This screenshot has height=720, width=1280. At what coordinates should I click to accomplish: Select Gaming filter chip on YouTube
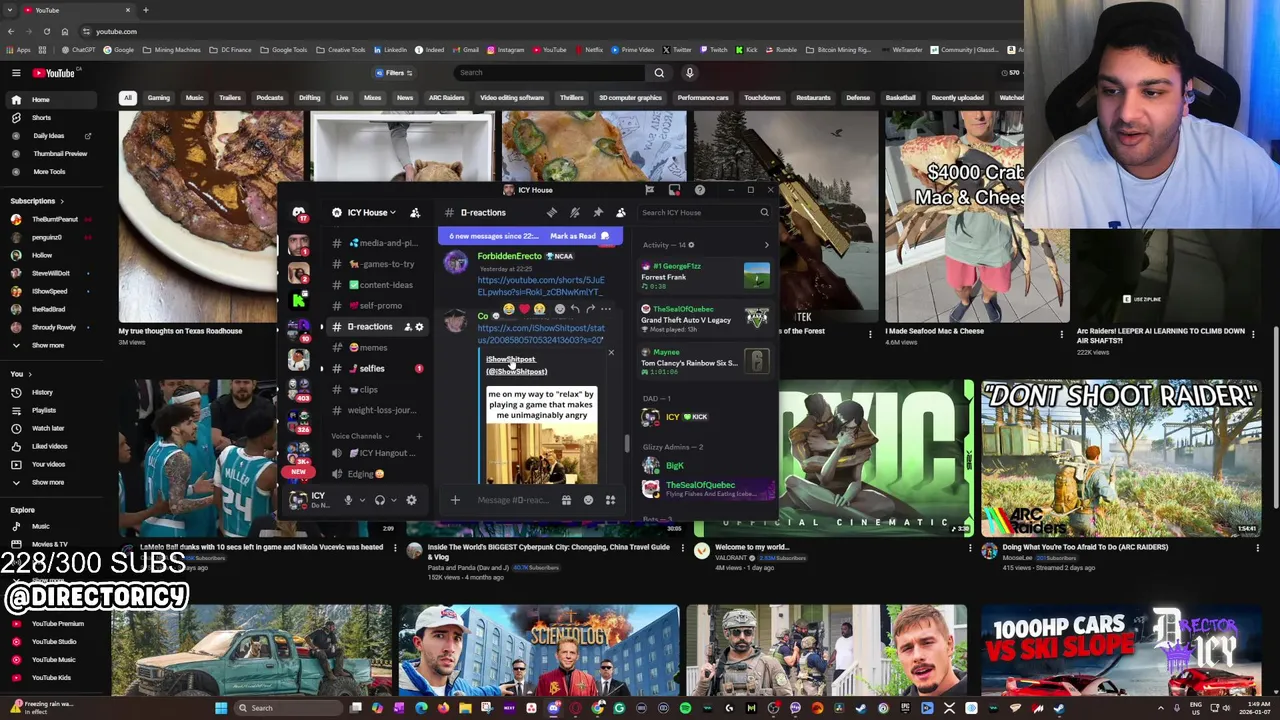click(158, 98)
